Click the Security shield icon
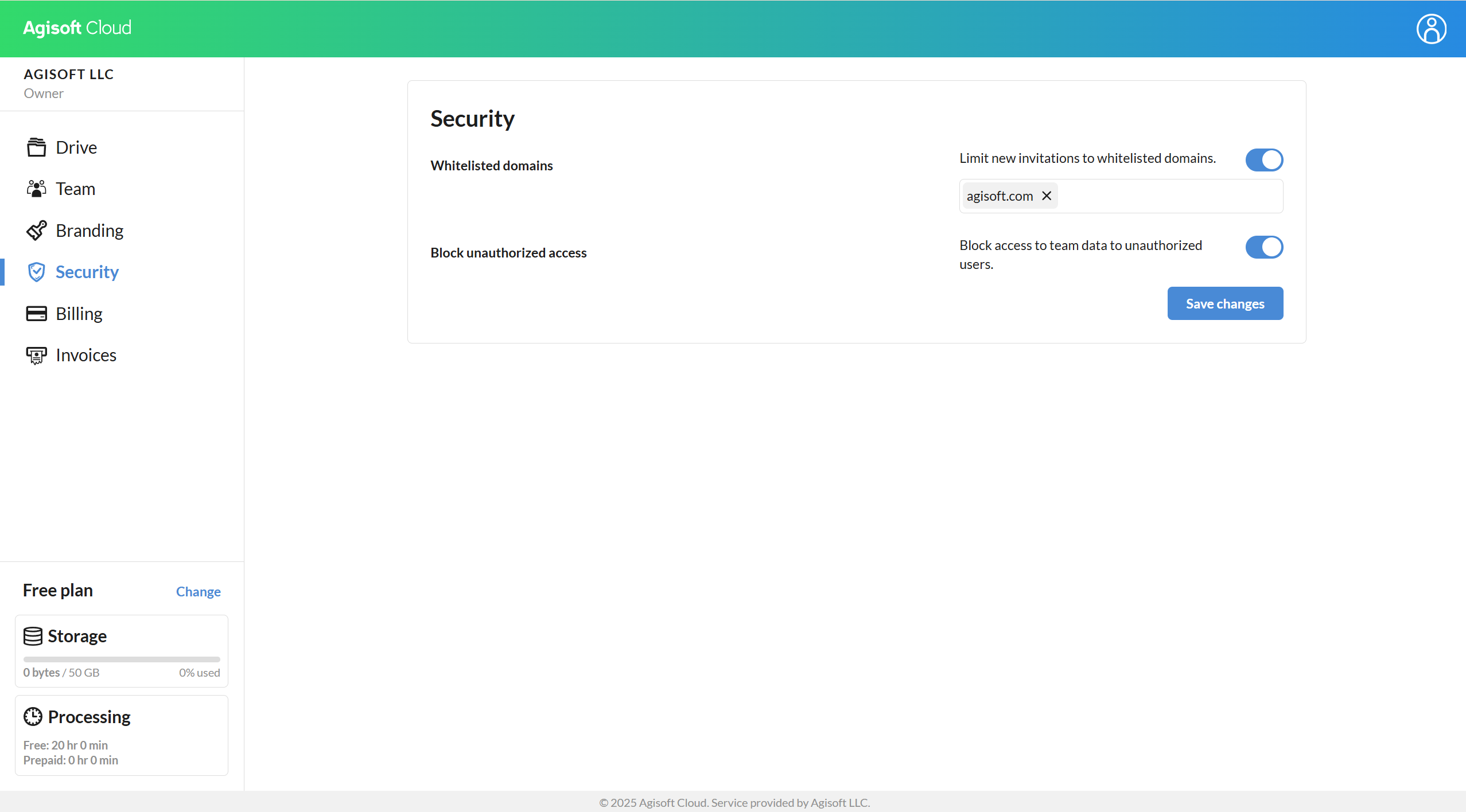 coord(36,272)
